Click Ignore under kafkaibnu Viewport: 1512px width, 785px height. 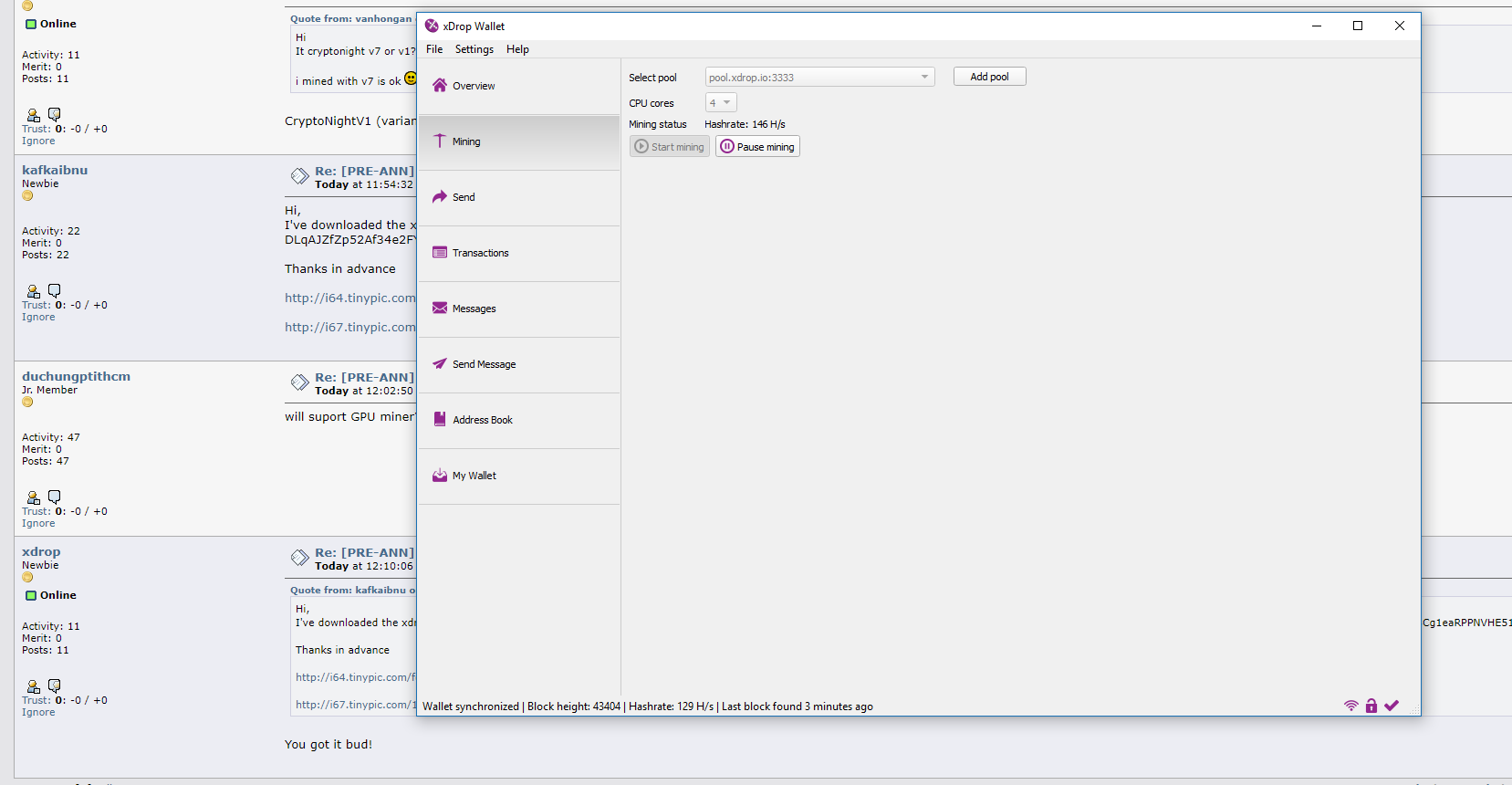[x=38, y=318]
